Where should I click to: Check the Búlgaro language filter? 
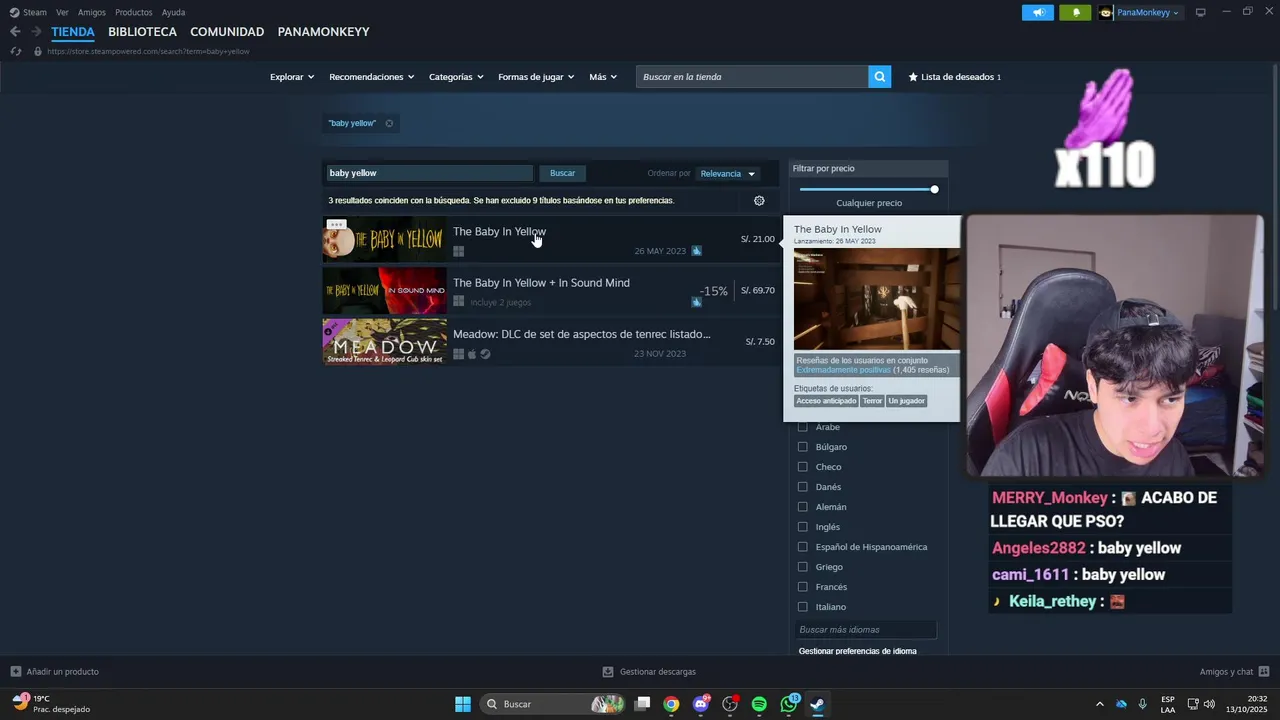pos(802,447)
